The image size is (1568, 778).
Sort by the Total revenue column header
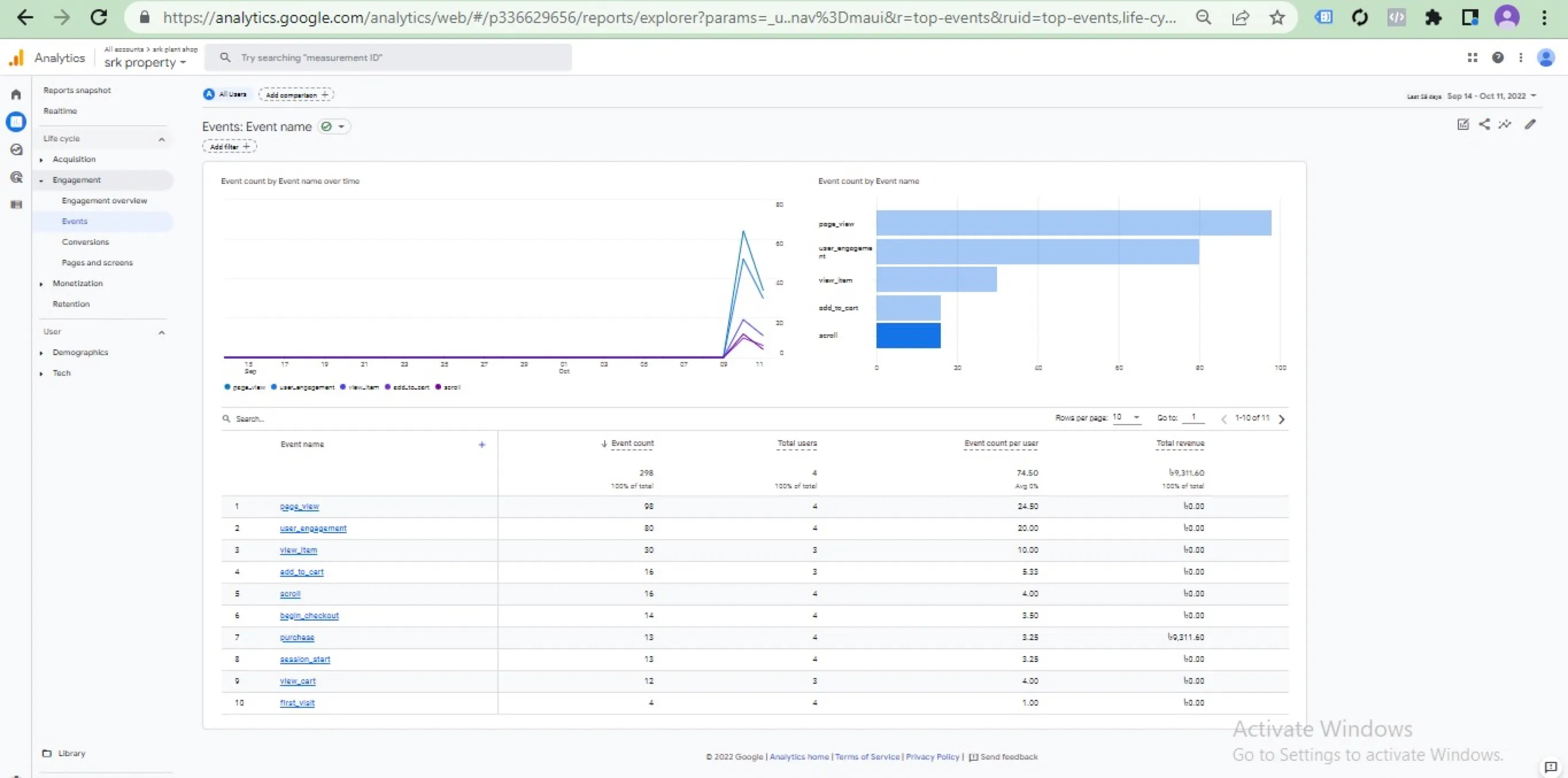[1180, 443]
